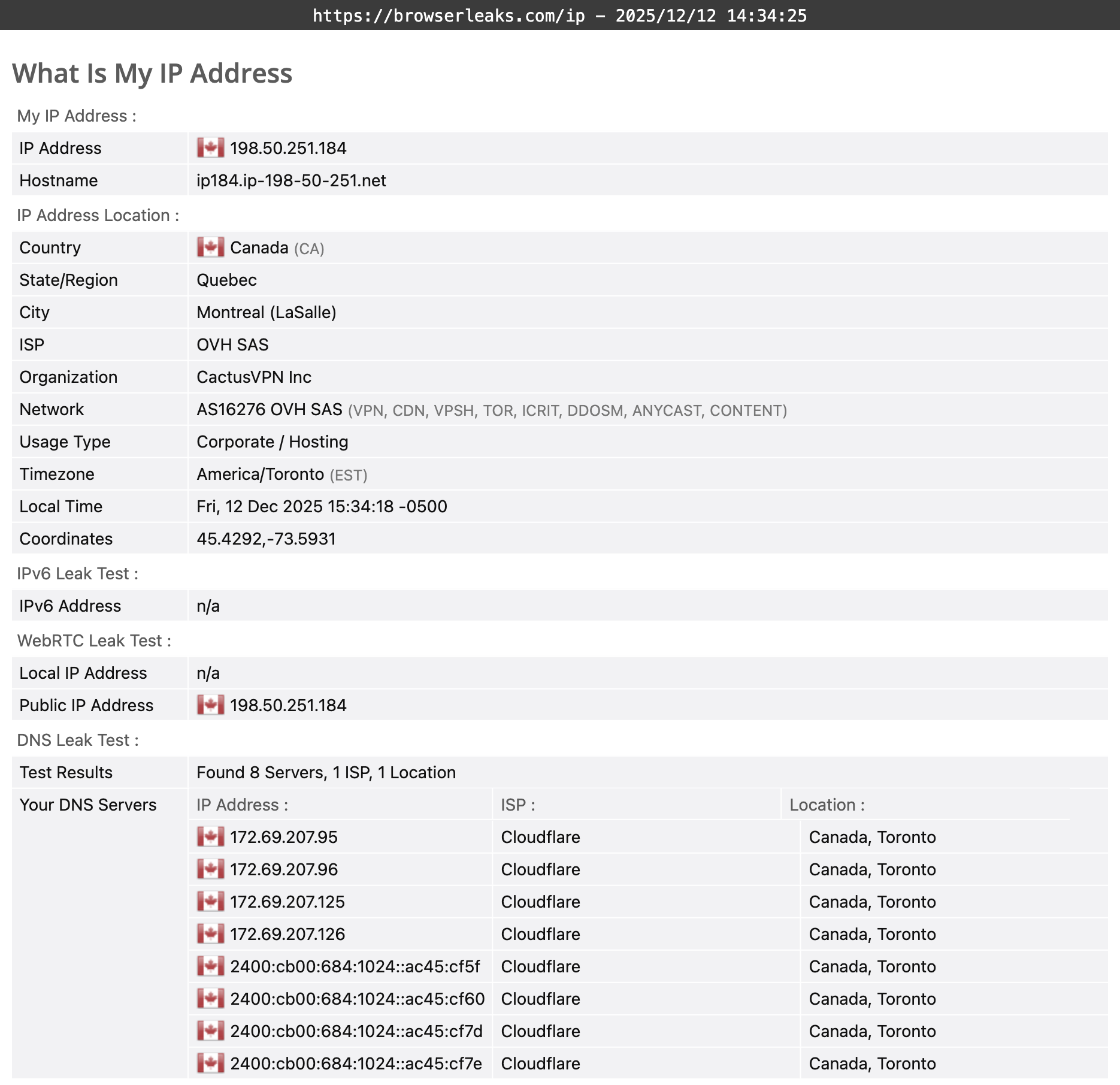
Task: Click the flag next to IPv6 server ending cf5f
Action: tap(210, 966)
